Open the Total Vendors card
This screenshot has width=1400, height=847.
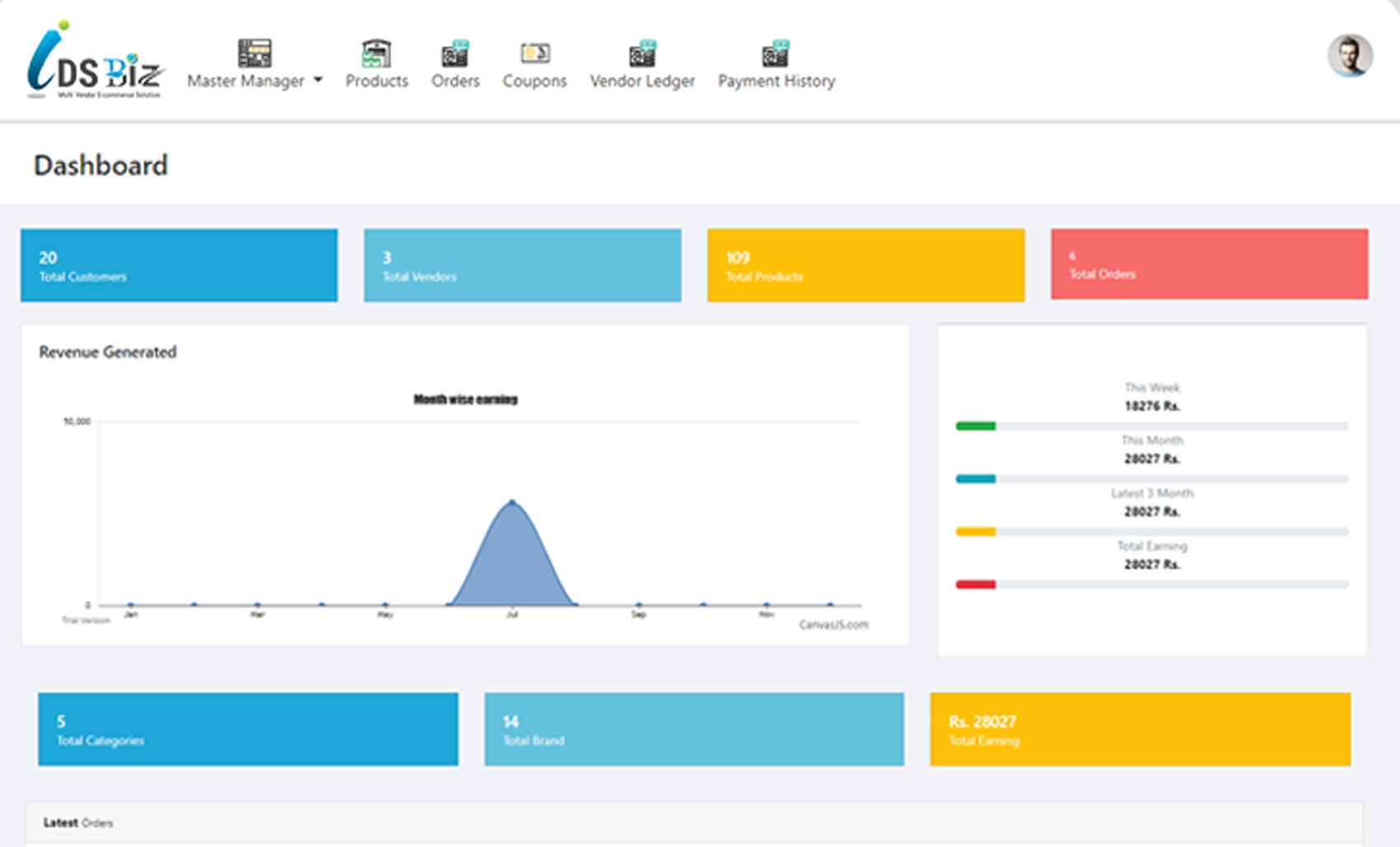click(x=522, y=265)
